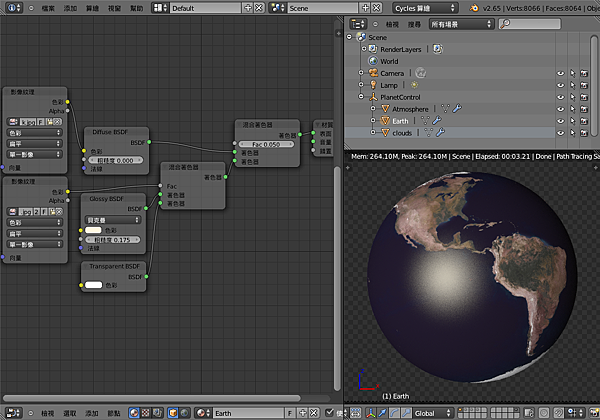The image size is (600, 420).
Task: Adjust the Fac 0.050 mix shader slider
Action: 266,144
